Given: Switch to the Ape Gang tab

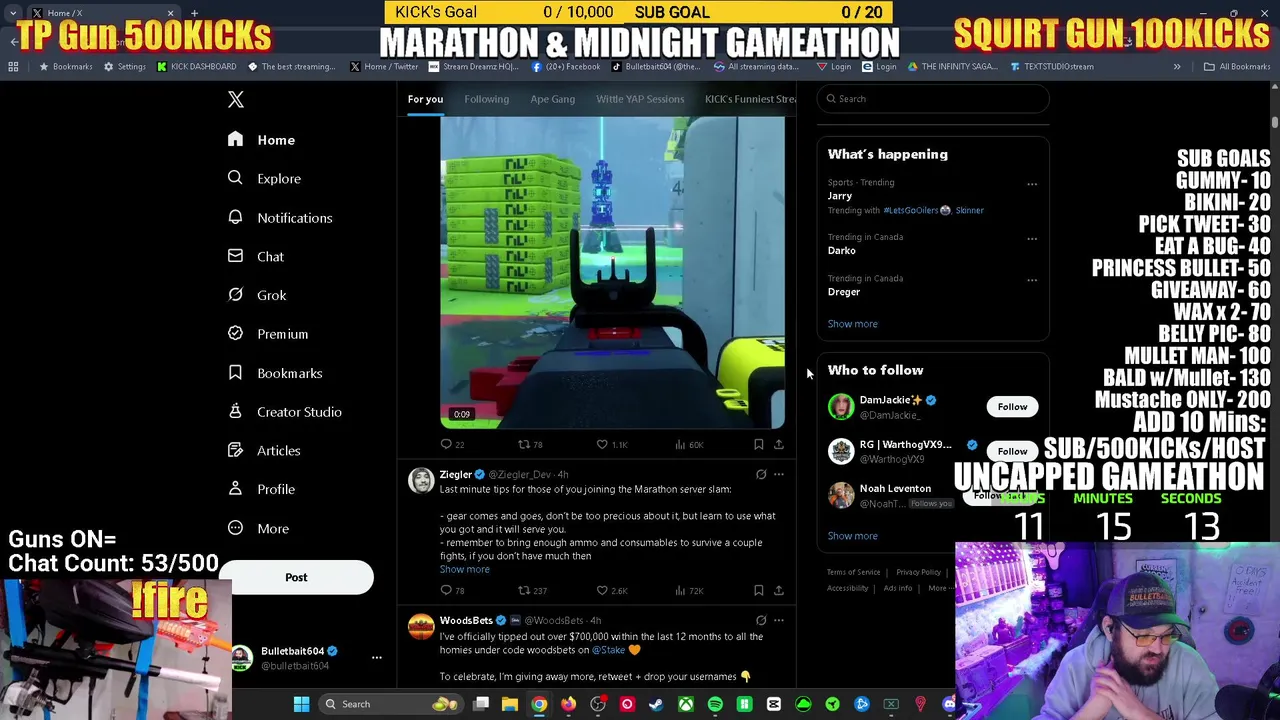Looking at the screenshot, I should (x=553, y=99).
